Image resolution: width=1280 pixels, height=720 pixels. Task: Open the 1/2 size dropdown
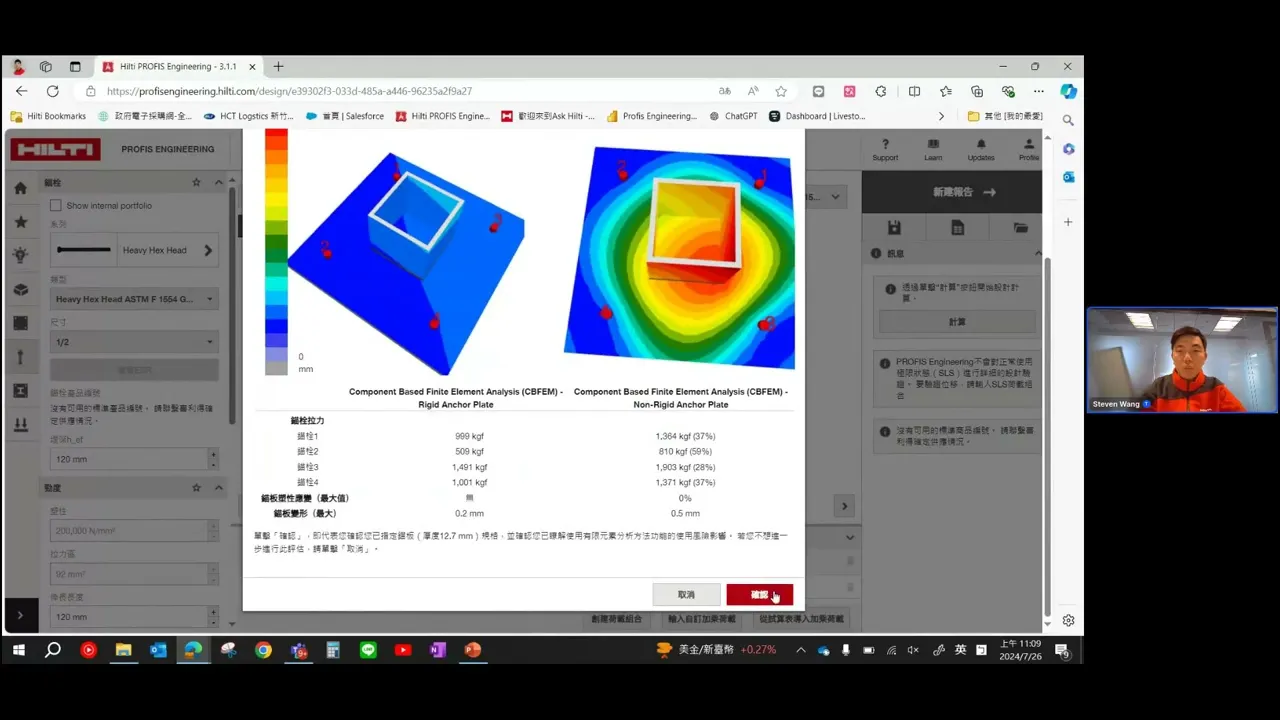click(134, 342)
